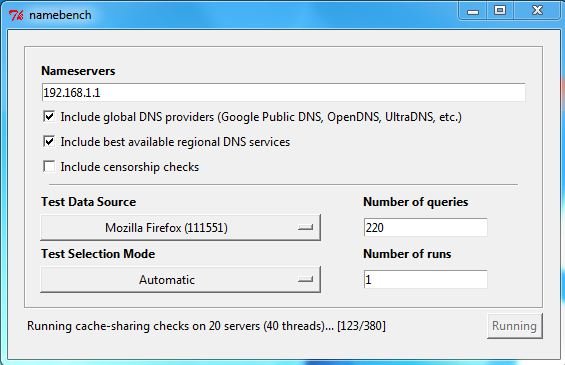Click the Number of queries field
The width and height of the screenshot is (565, 365).
(426, 228)
